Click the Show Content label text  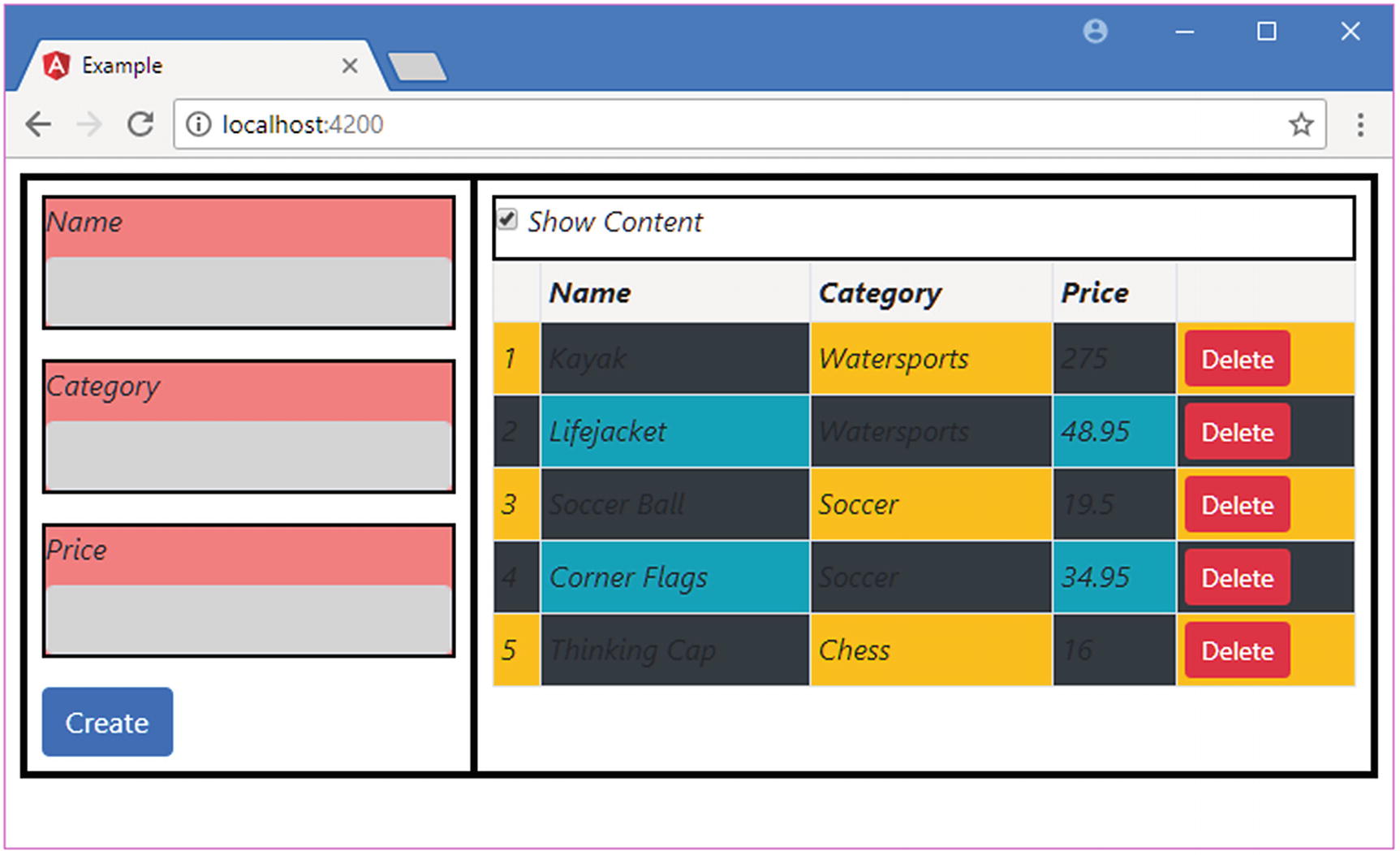pos(615,222)
